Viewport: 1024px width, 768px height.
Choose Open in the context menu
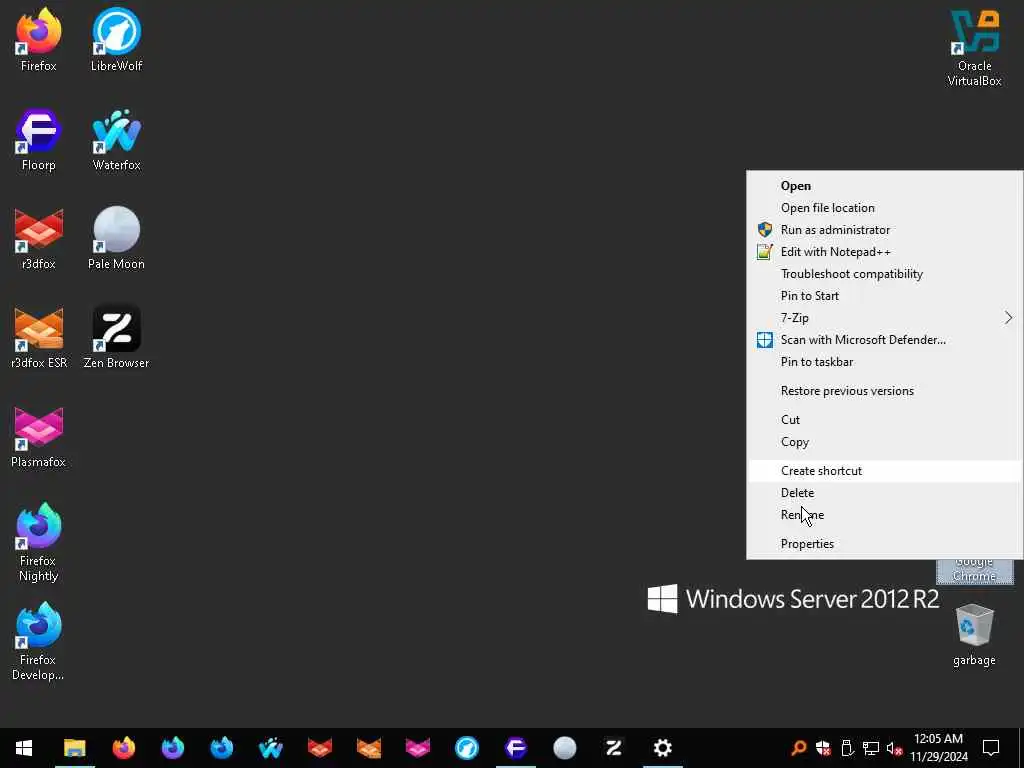pos(884,186)
